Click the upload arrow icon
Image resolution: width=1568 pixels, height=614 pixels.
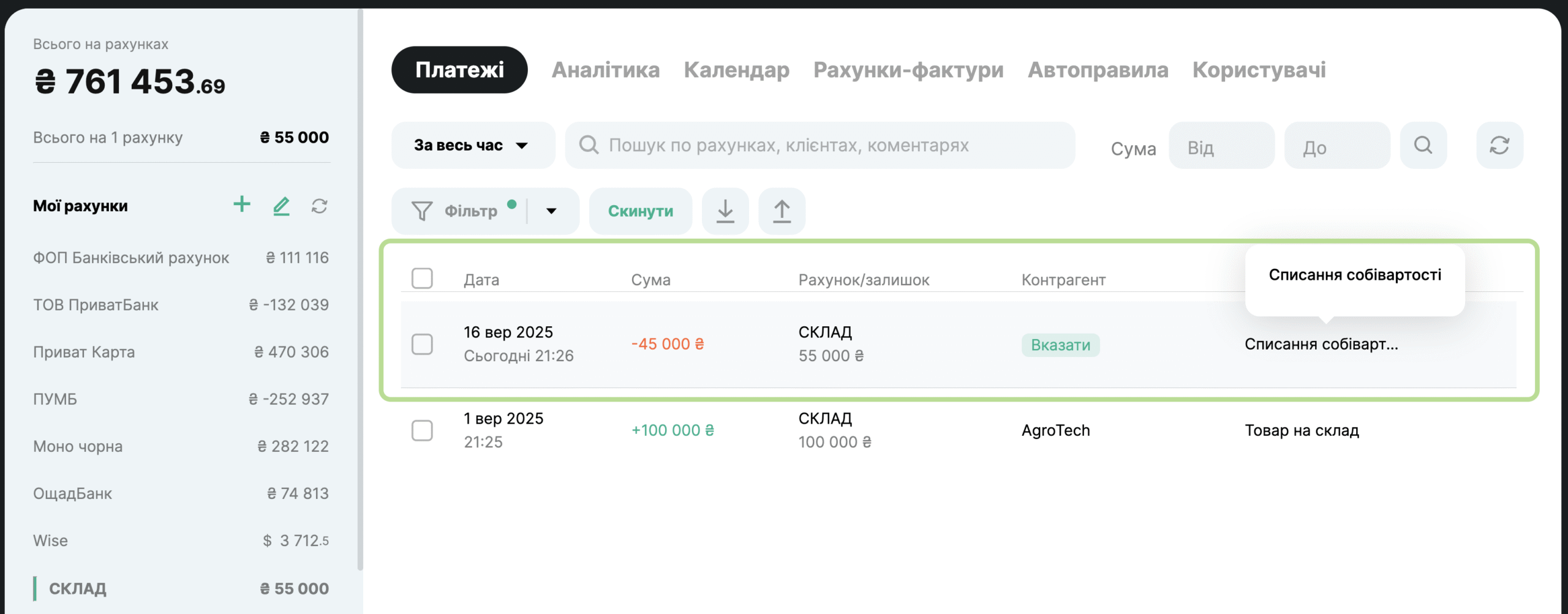[782, 211]
